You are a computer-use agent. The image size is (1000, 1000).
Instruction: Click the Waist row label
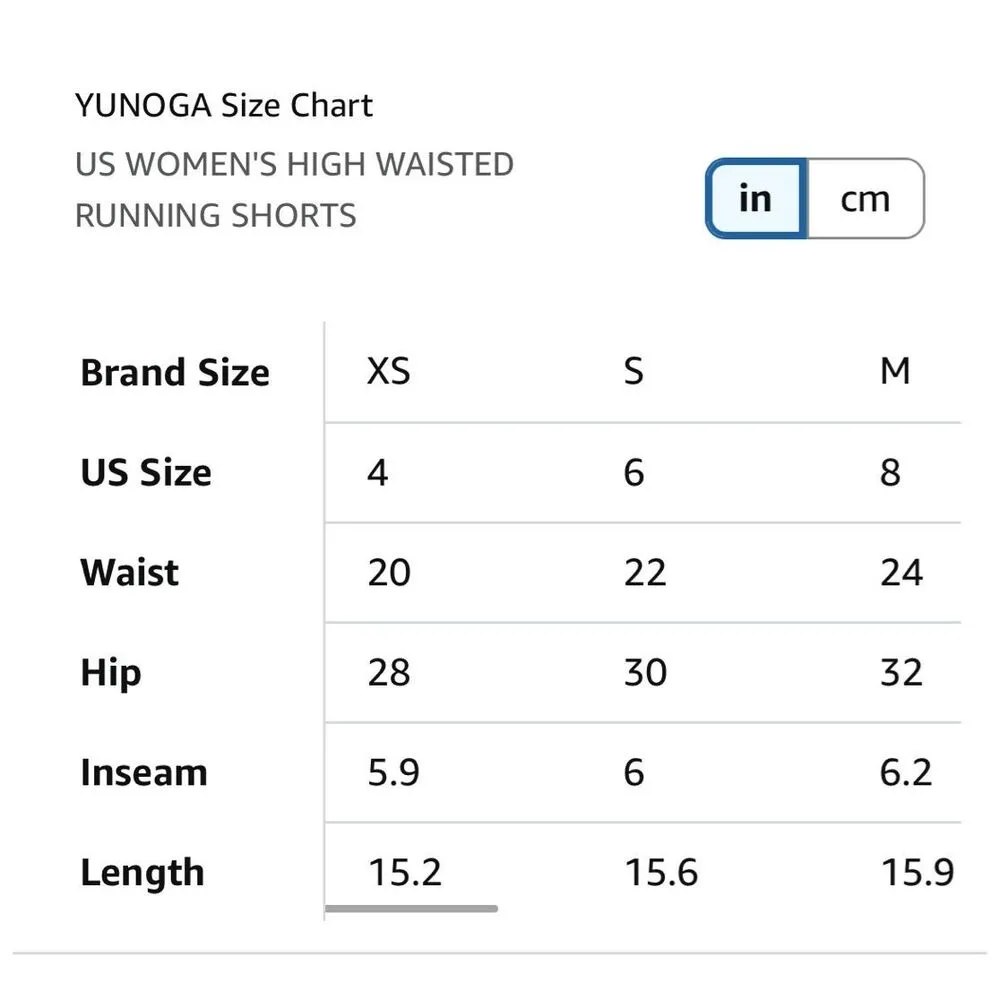point(129,572)
